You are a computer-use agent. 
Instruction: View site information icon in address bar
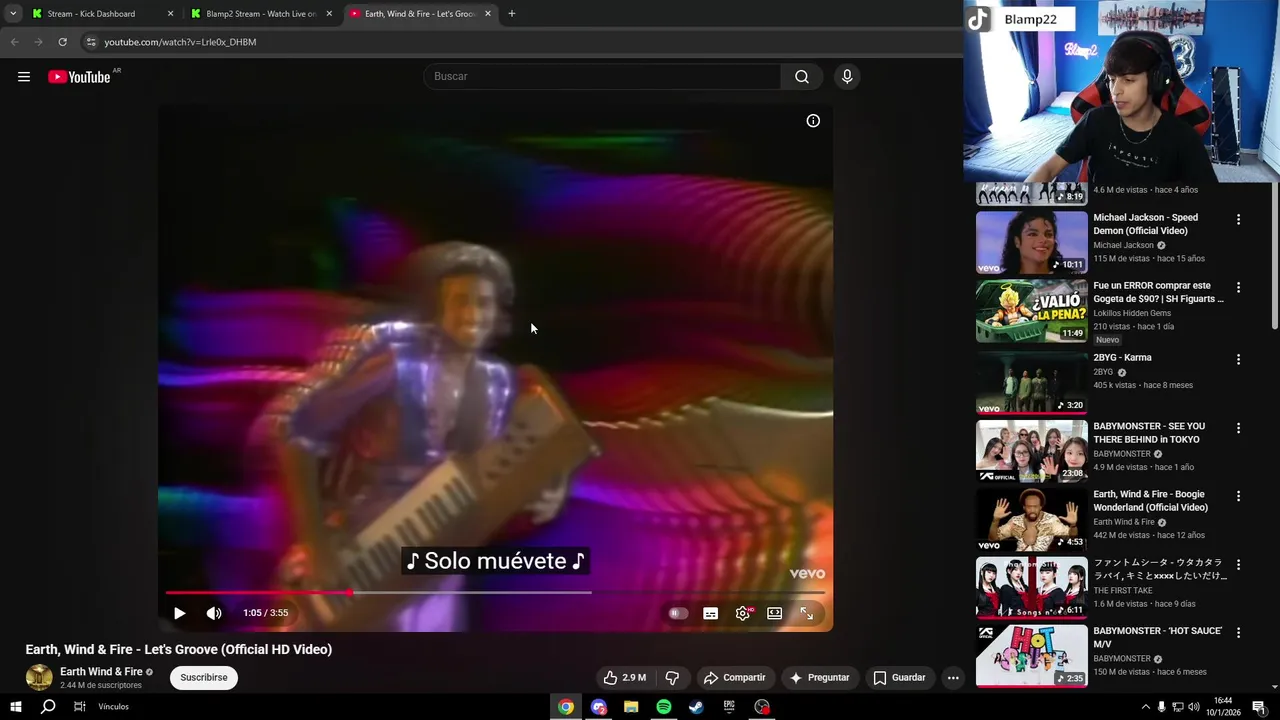pos(91,42)
